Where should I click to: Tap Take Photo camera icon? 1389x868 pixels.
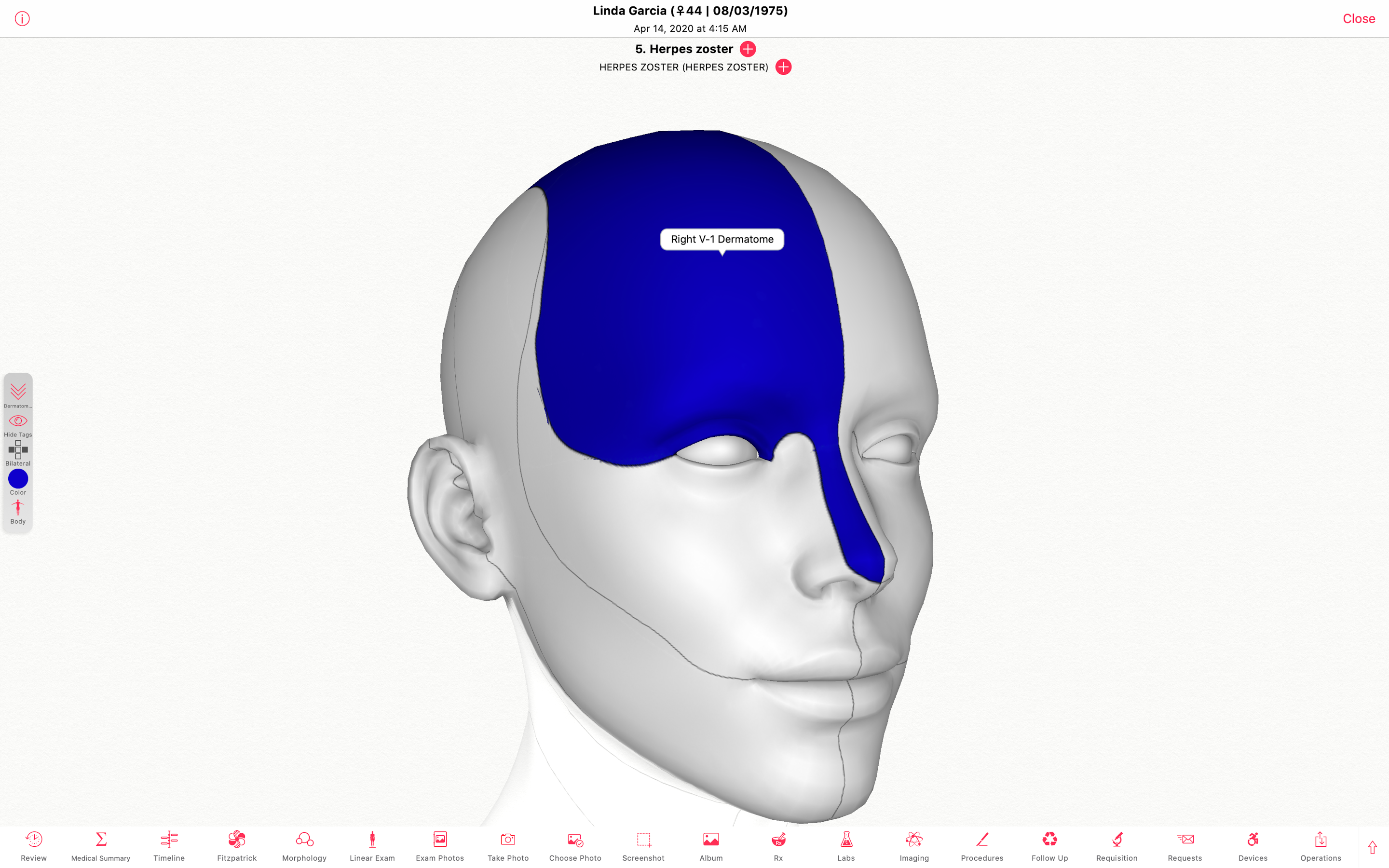(508, 846)
